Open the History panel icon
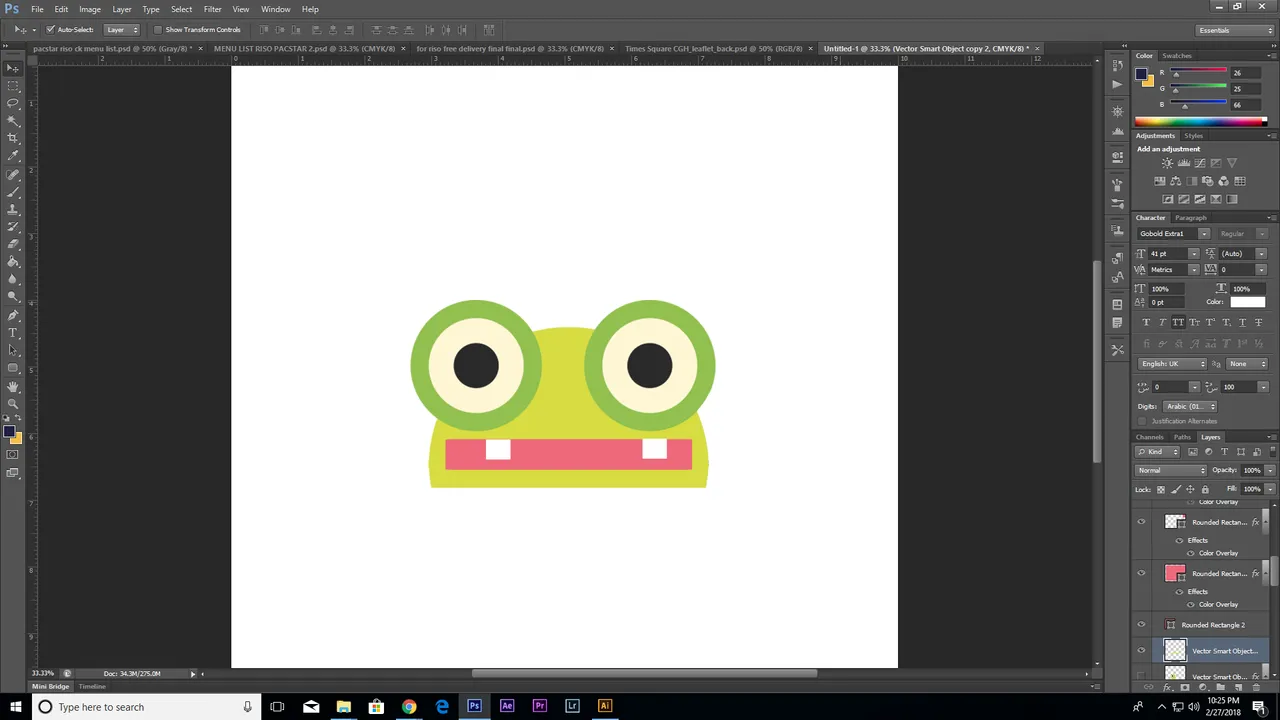 (x=1117, y=65)
